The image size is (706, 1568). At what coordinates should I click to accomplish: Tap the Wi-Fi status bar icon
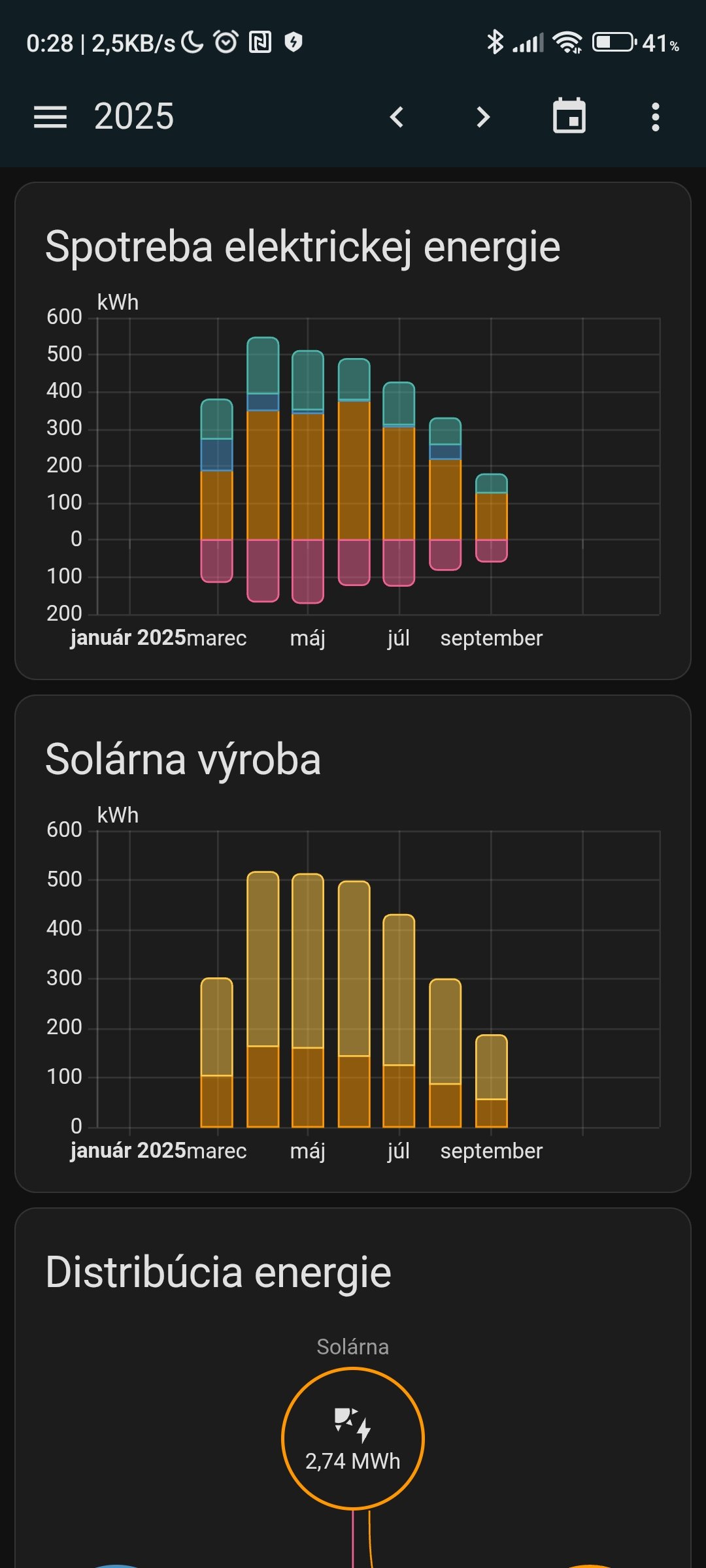tap(567, 42)
